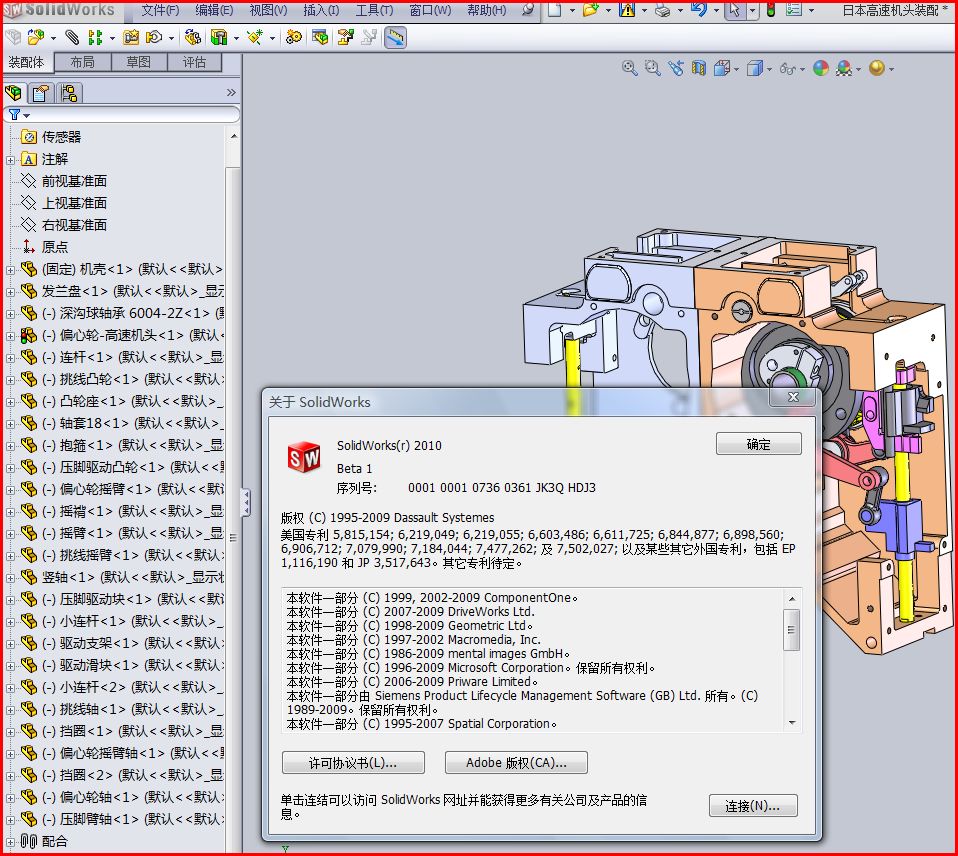Click the feature tree filter funnel

[15, 114]
